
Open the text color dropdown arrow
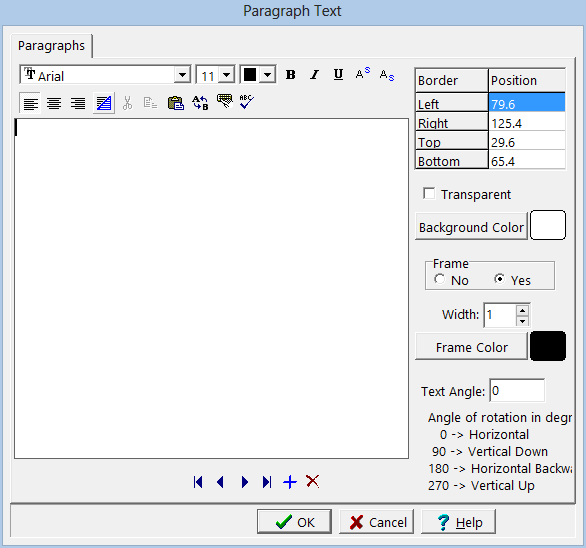[267, 75]
